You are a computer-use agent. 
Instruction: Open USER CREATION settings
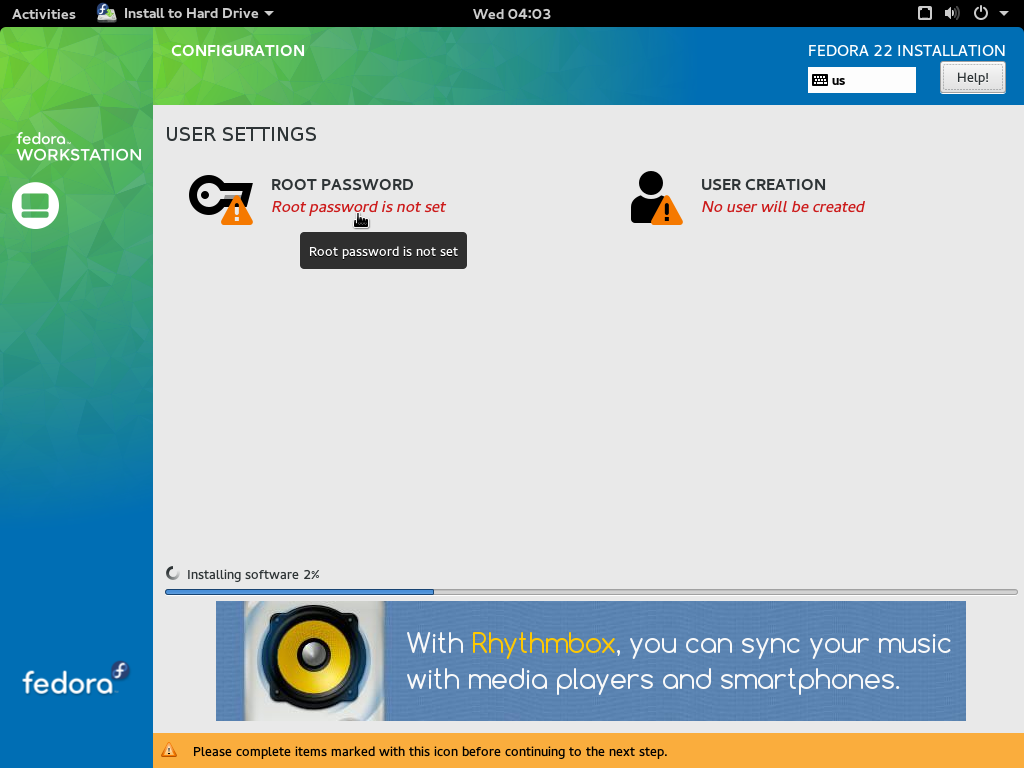pos(763,184)
